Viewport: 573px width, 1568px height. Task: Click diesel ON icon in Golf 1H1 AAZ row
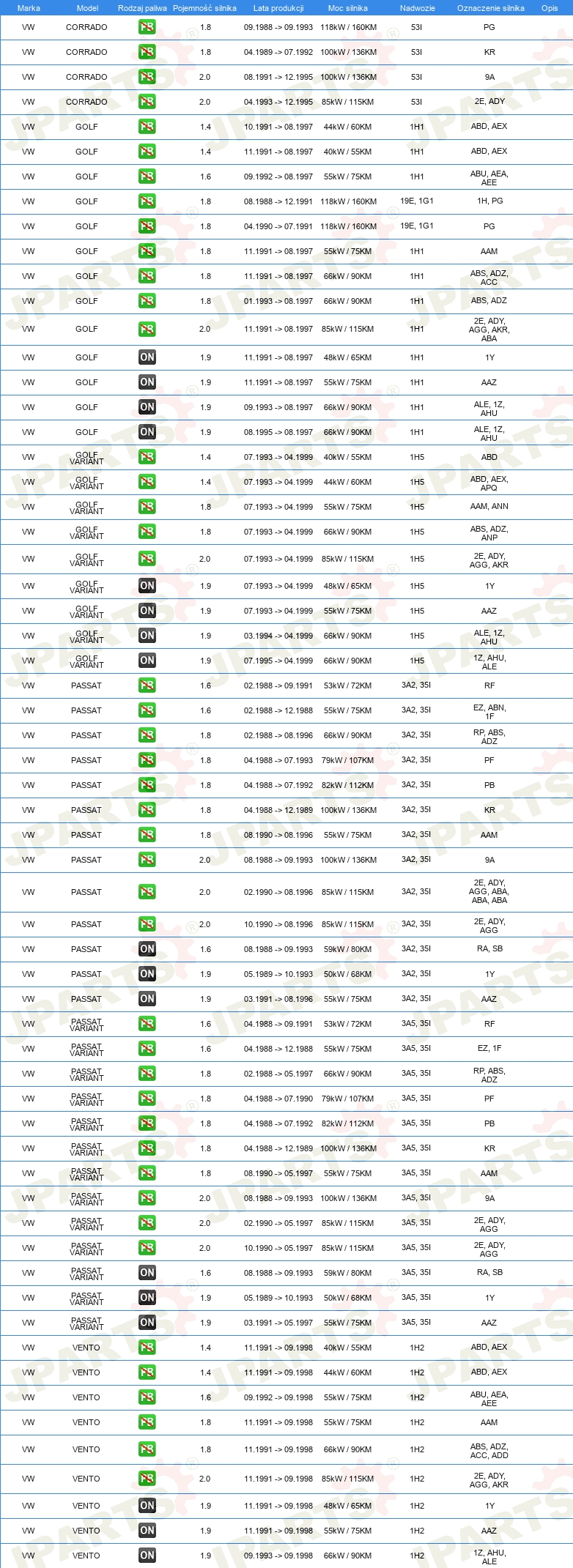click(x=147, y=382)
